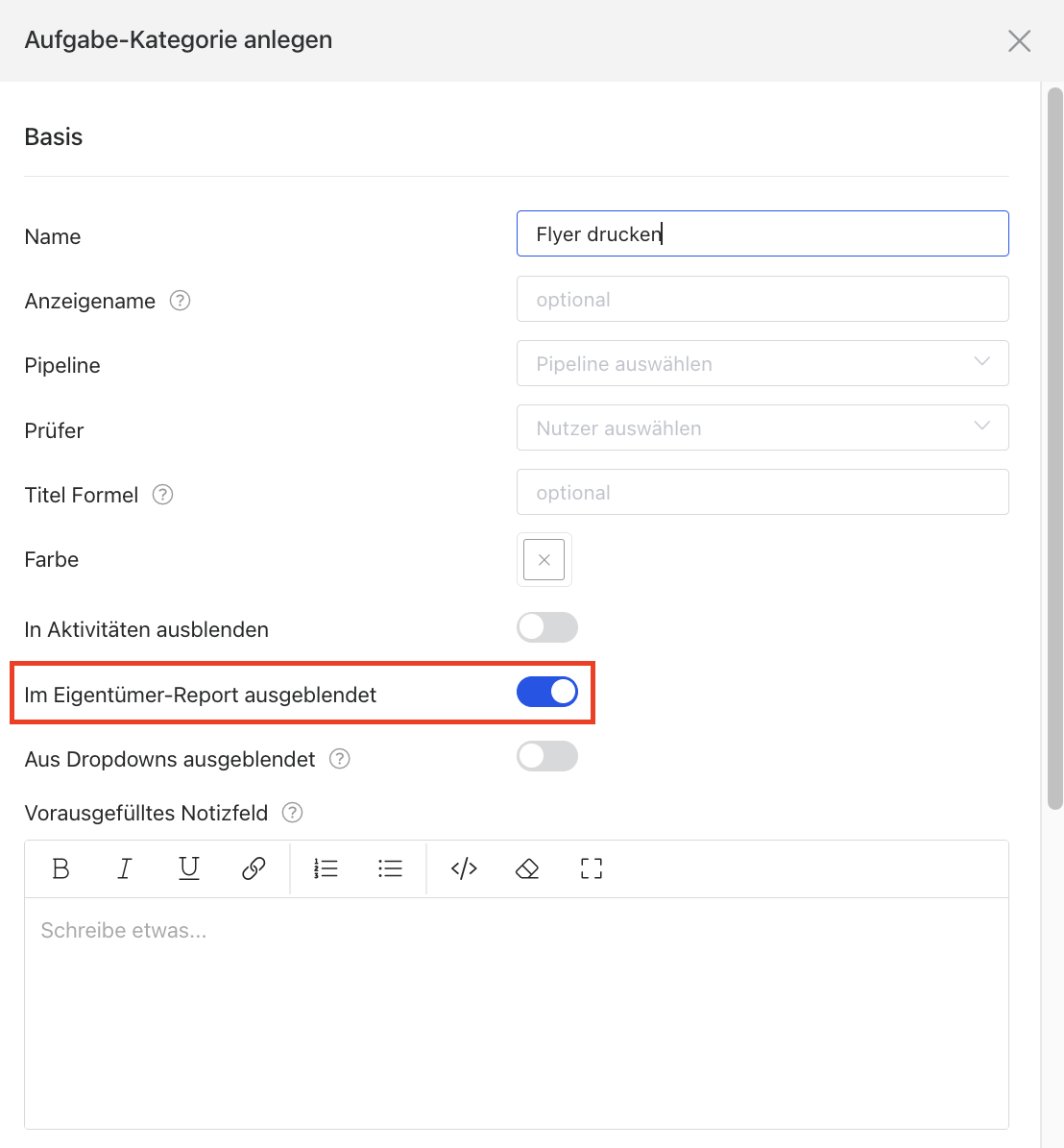Toggle italic formatting in the note editor
This screenshot has width=1064, height=1148.
125,868
